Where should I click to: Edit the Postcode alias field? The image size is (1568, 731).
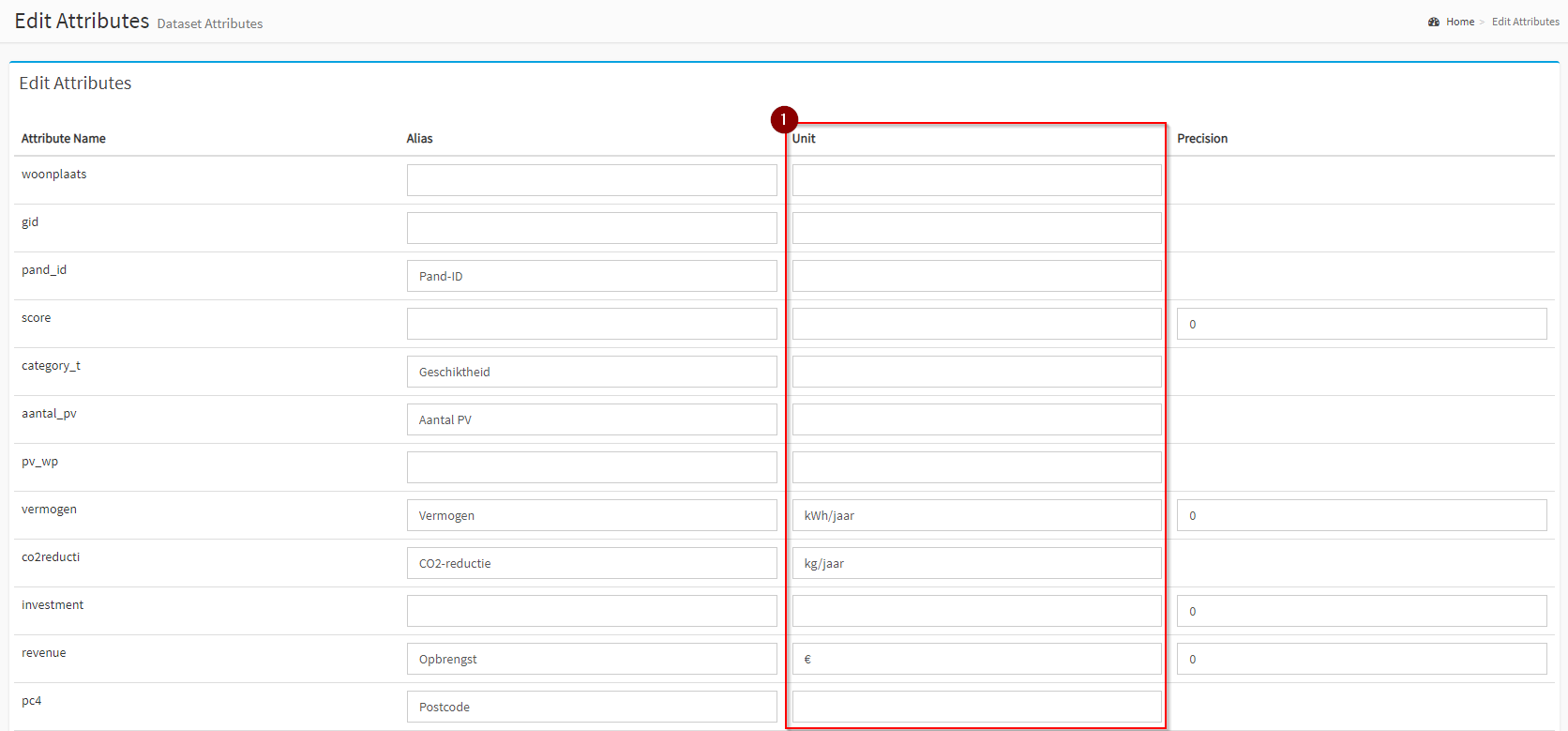click(x=592, y=707)
